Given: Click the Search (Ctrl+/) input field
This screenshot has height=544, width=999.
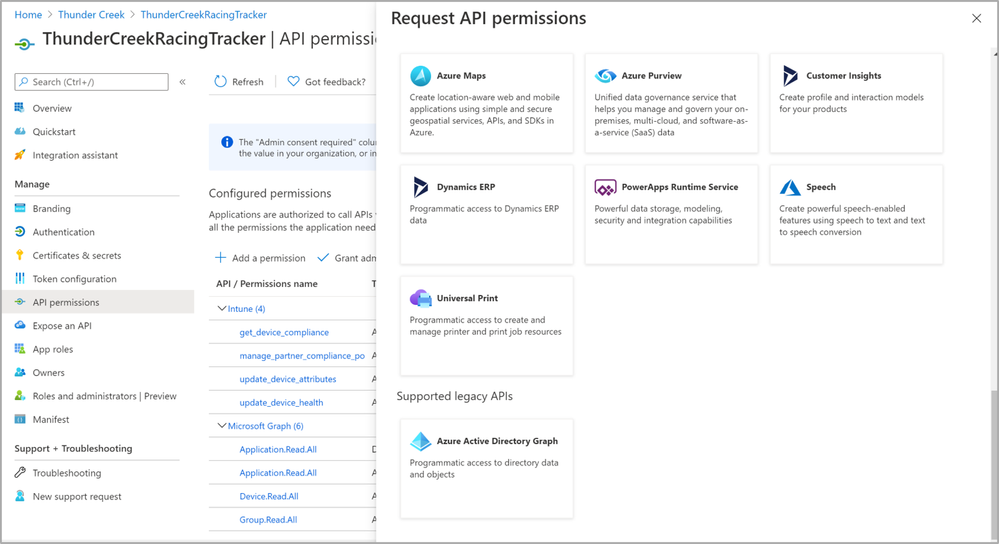Looking at the screenshot, I should pos(92,82).
